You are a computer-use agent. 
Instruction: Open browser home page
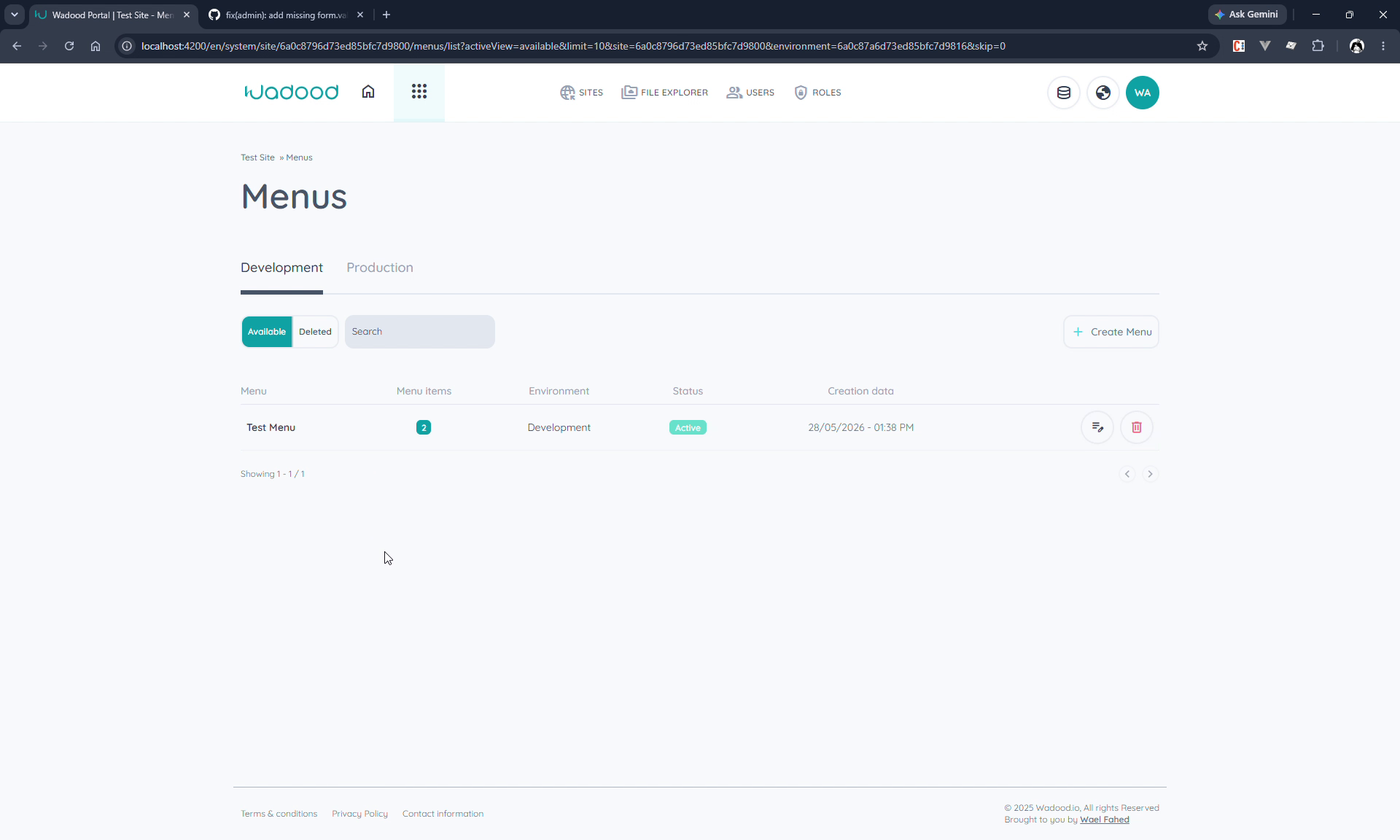coord(96,46)
